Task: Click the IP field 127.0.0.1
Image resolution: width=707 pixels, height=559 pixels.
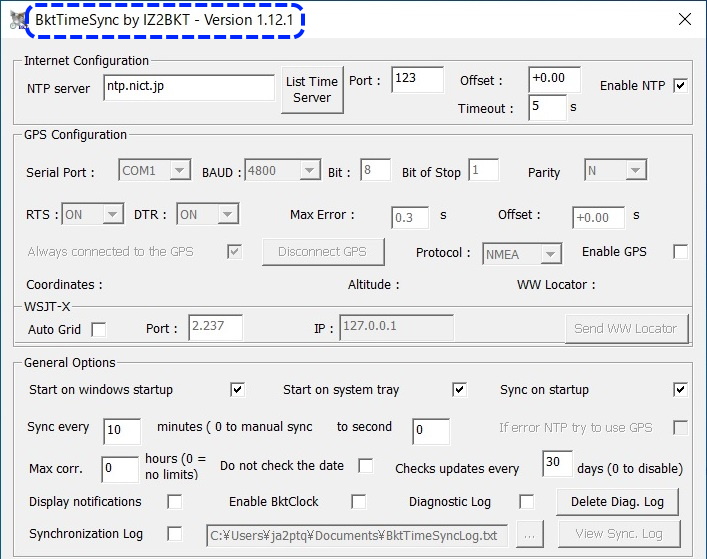Action: [396, 327]
